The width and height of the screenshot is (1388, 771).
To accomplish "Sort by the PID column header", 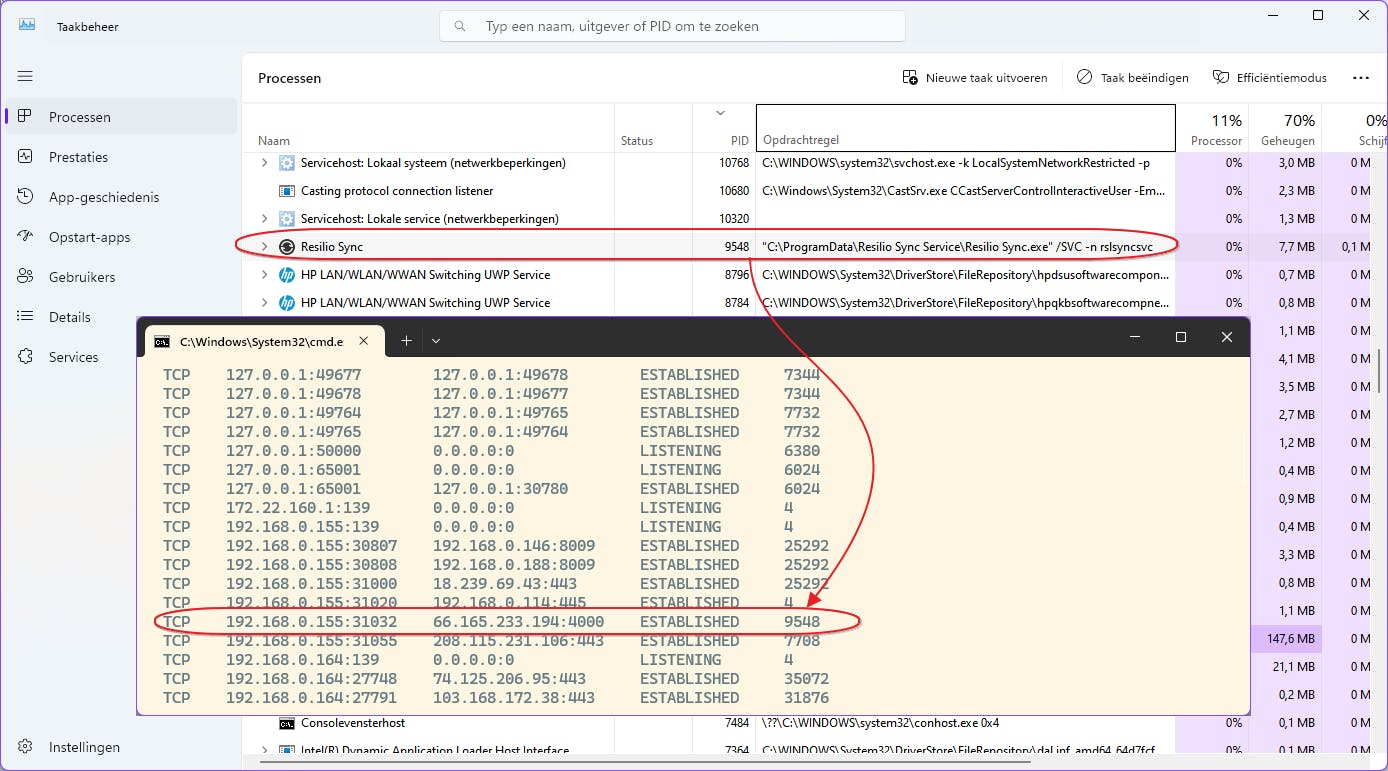I will pos(739,141).
